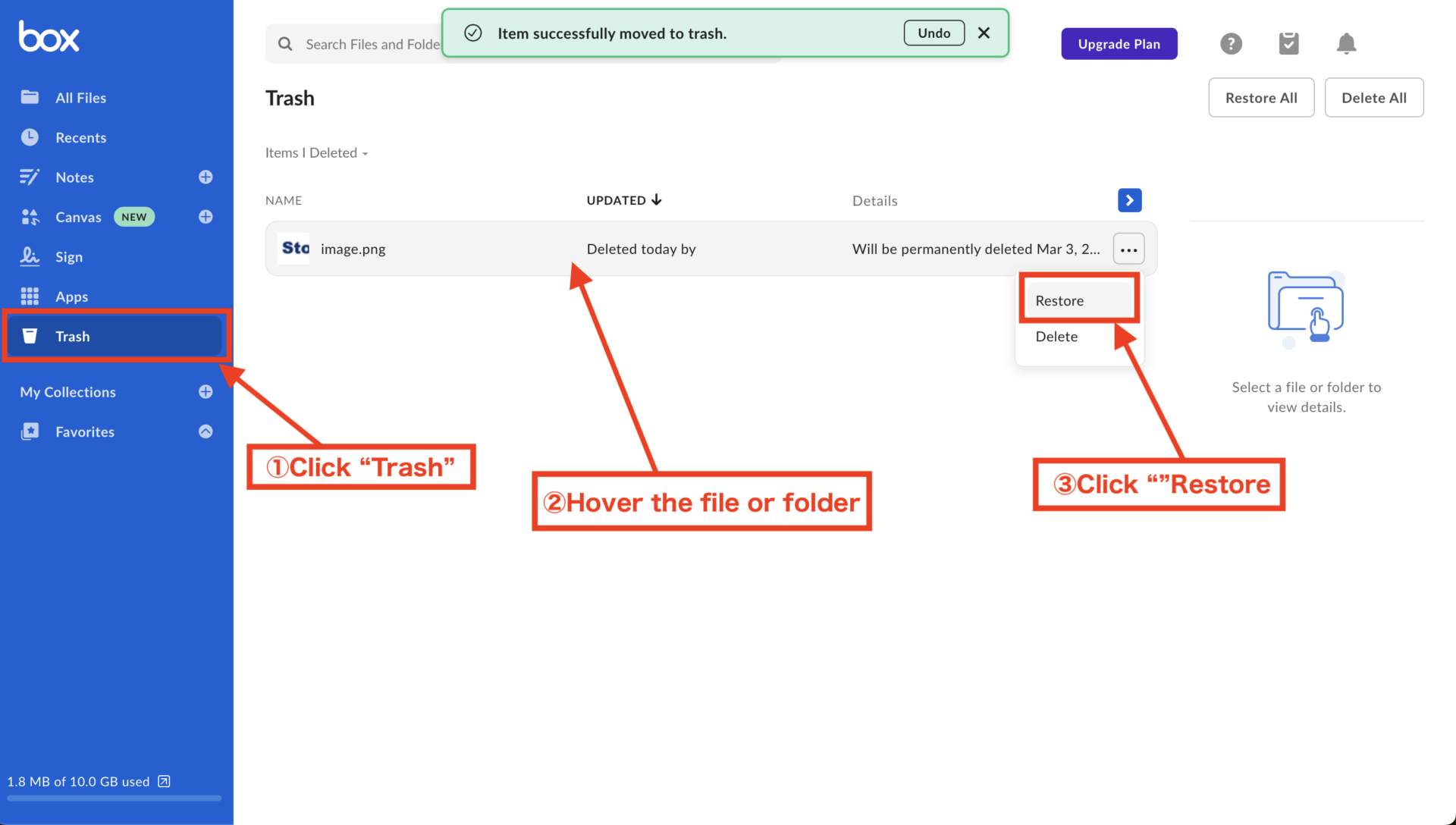Image resolution: width=1456 pixels, height=825 pixels.
Task: Open the Upgrade Plan page
Action: click(1119, 43)
